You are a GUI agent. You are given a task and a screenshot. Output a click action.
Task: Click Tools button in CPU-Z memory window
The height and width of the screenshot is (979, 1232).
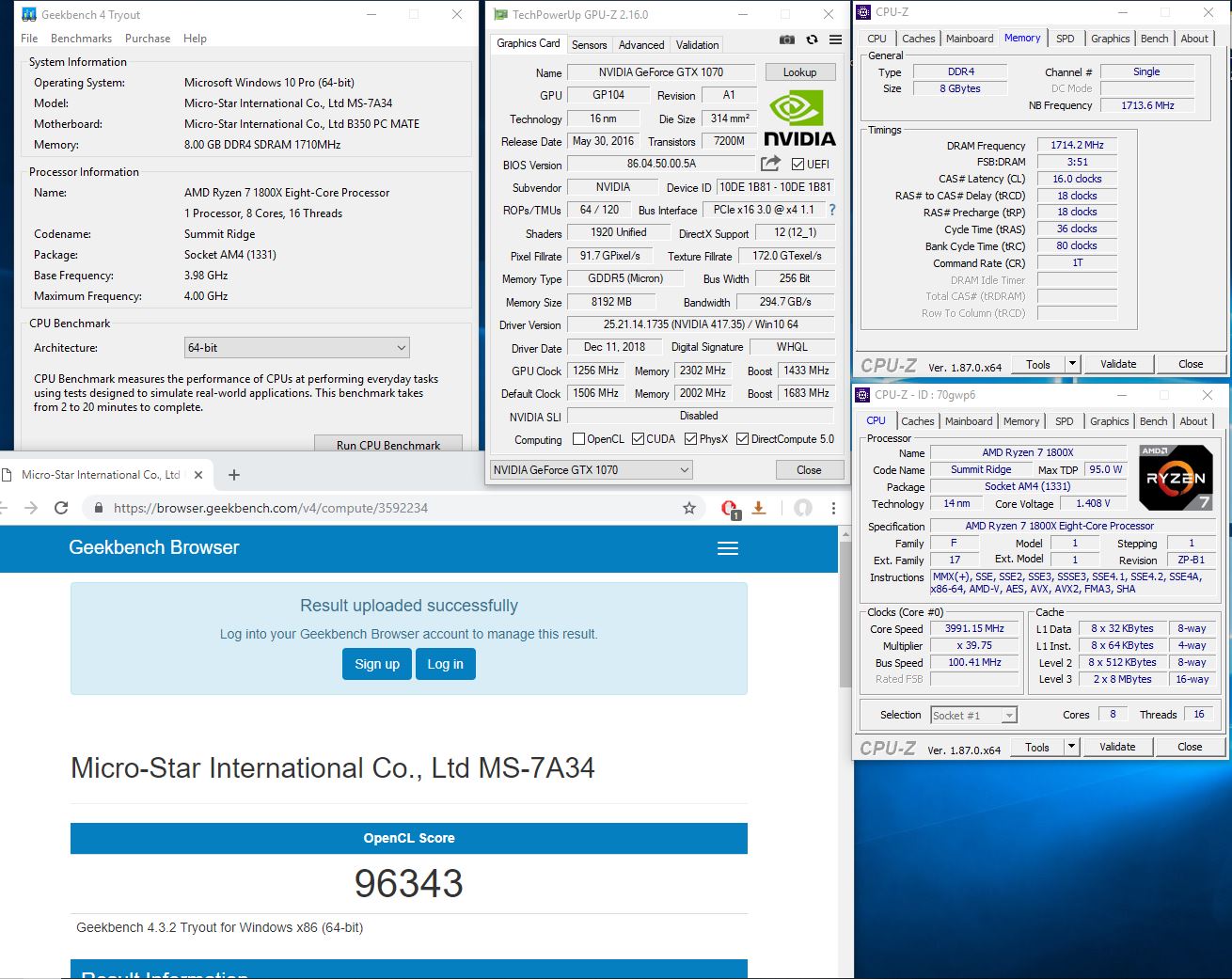point(1037,364)
